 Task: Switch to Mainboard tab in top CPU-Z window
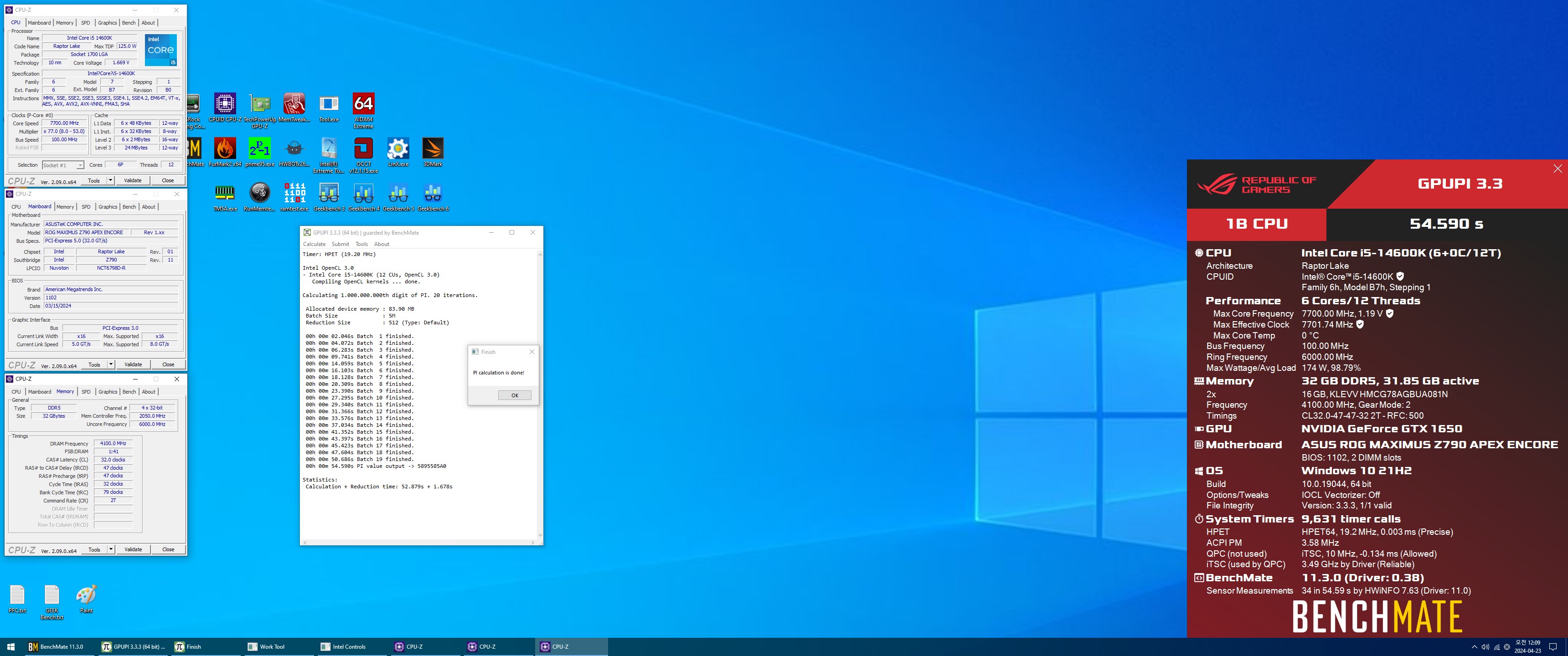click(39, 22)
